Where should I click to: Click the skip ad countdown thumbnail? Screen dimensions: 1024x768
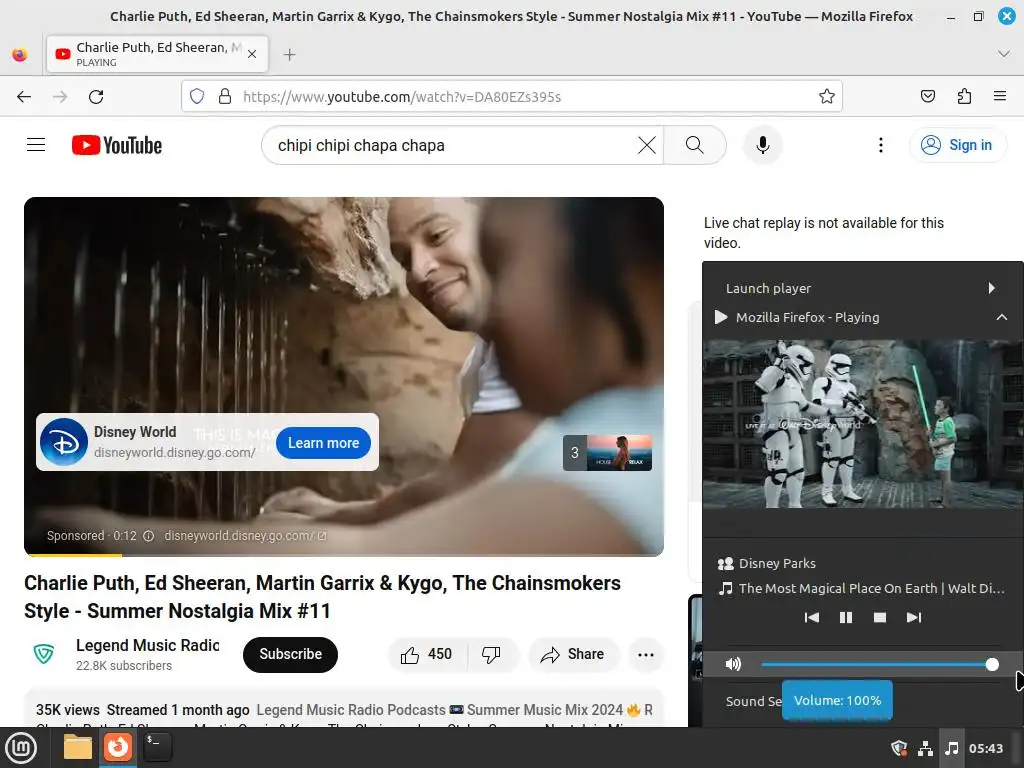click(x=607, y=453)
